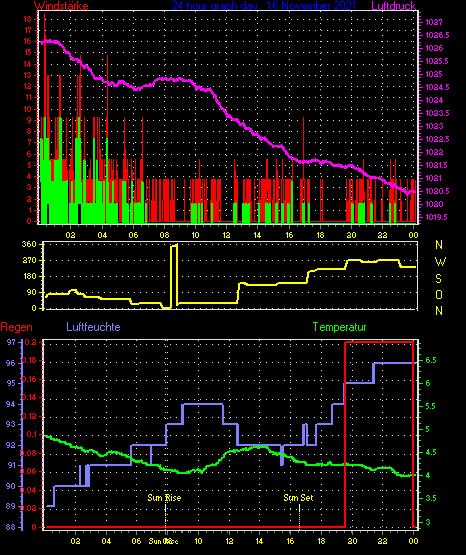Click pressure axis value 1019.5
The height and width of the screenshot is (555, 466).
pyautogui.click(x=437, y=217)
